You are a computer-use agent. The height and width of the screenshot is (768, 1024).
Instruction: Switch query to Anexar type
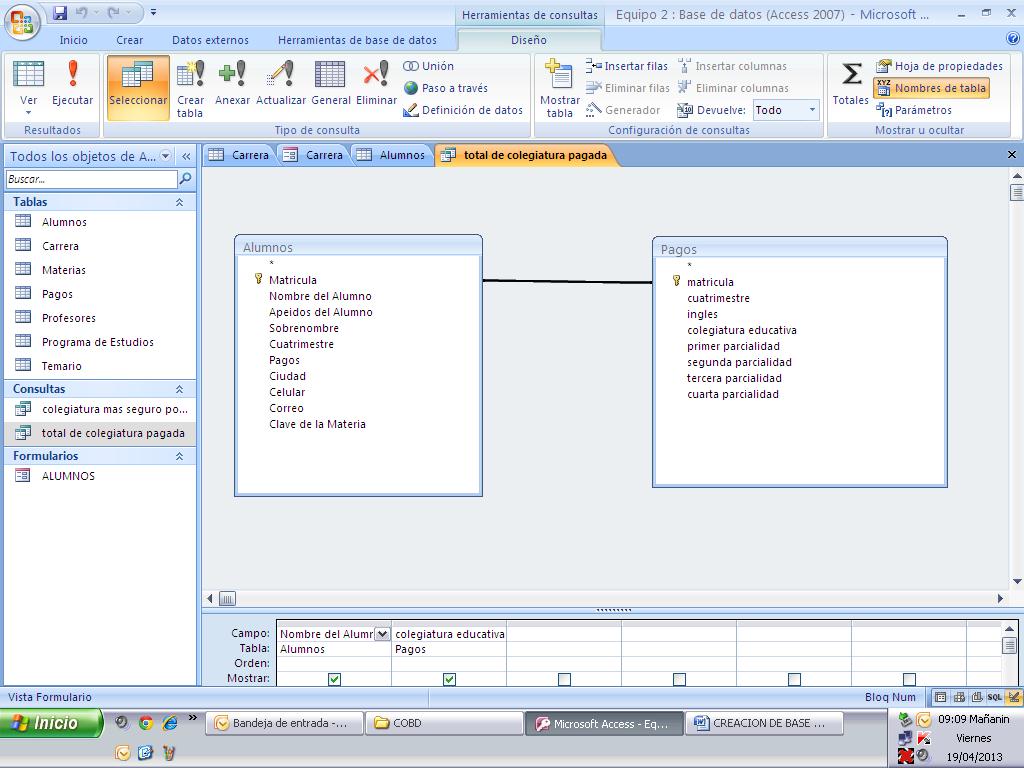232,87
